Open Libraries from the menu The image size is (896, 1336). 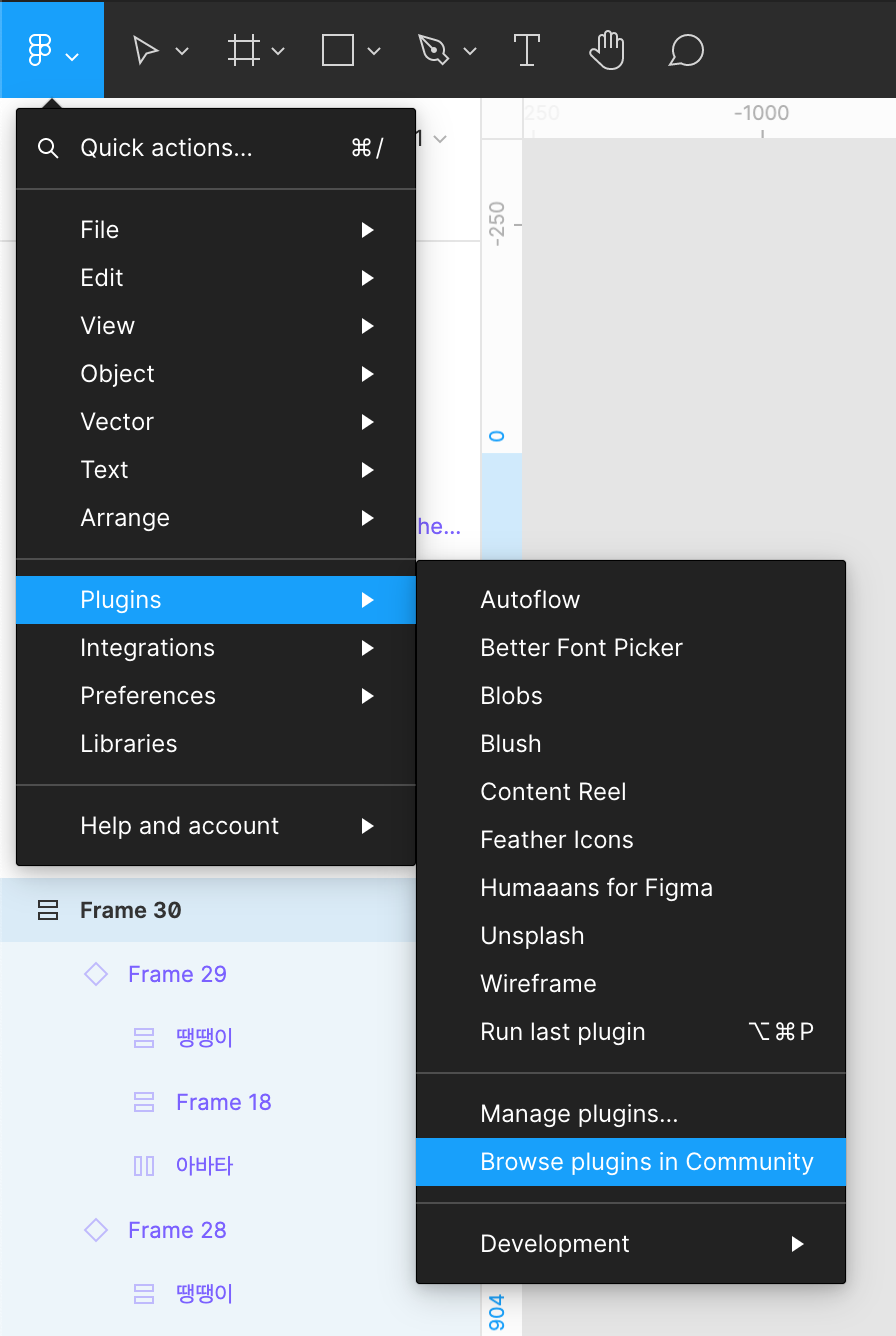[216, 744]
